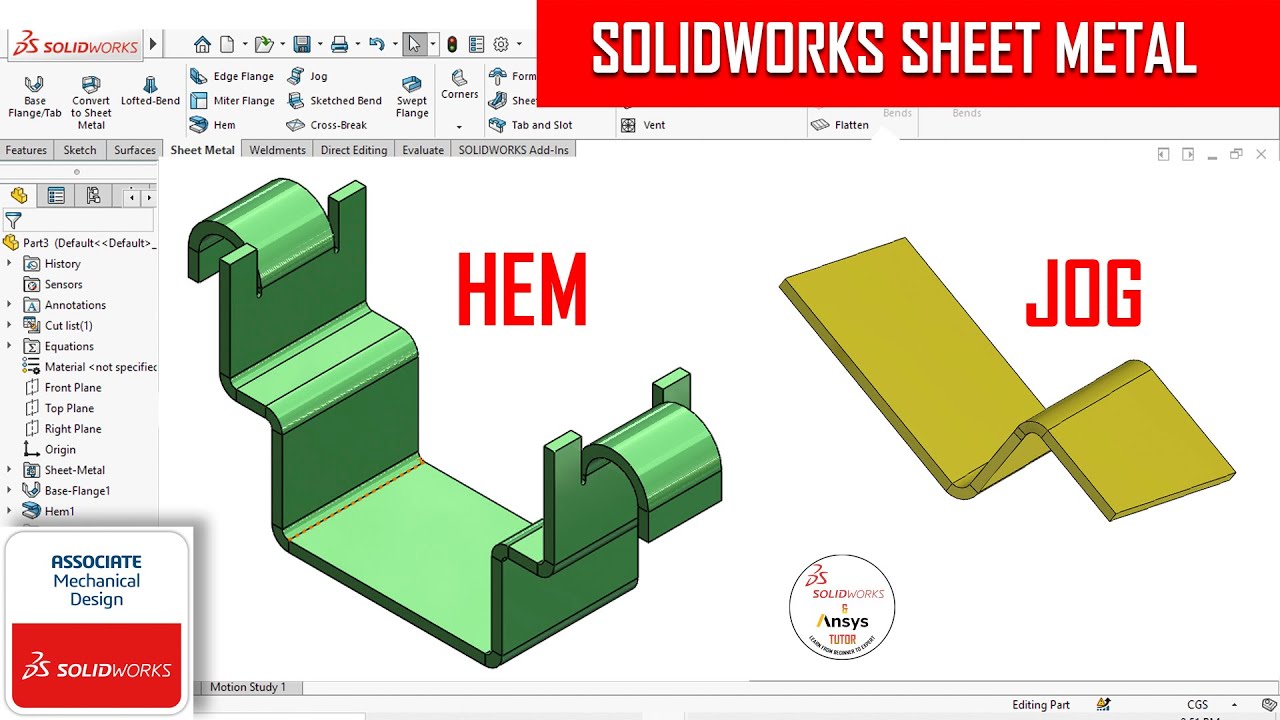Select the Base Flange/Tab tool
This screenshot has height=720, width=1280.
(x=35, y=96)
